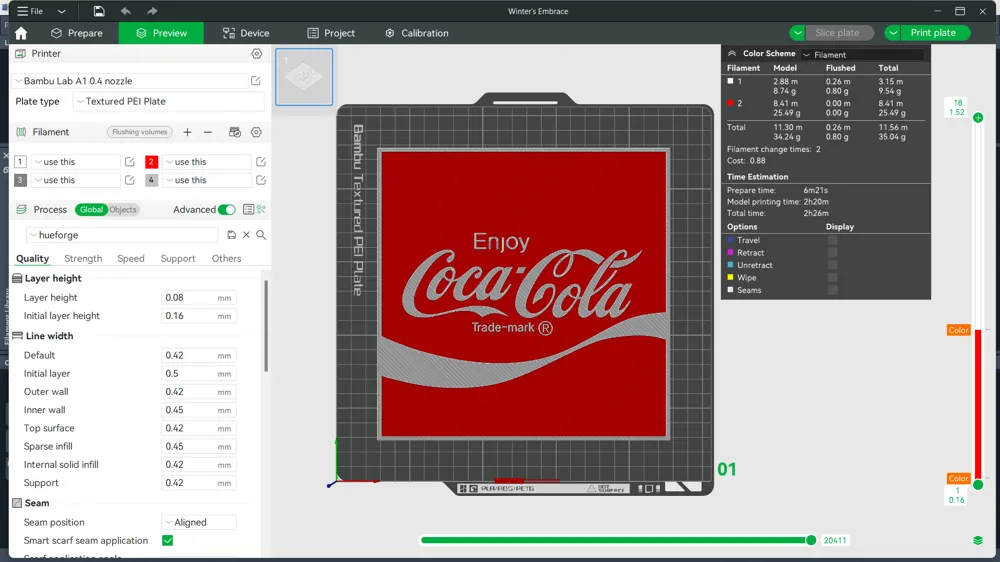Viewport: 1000px width, 562px height.
Task: Open filament 3 'use this' dropdown
Action: 76,180
